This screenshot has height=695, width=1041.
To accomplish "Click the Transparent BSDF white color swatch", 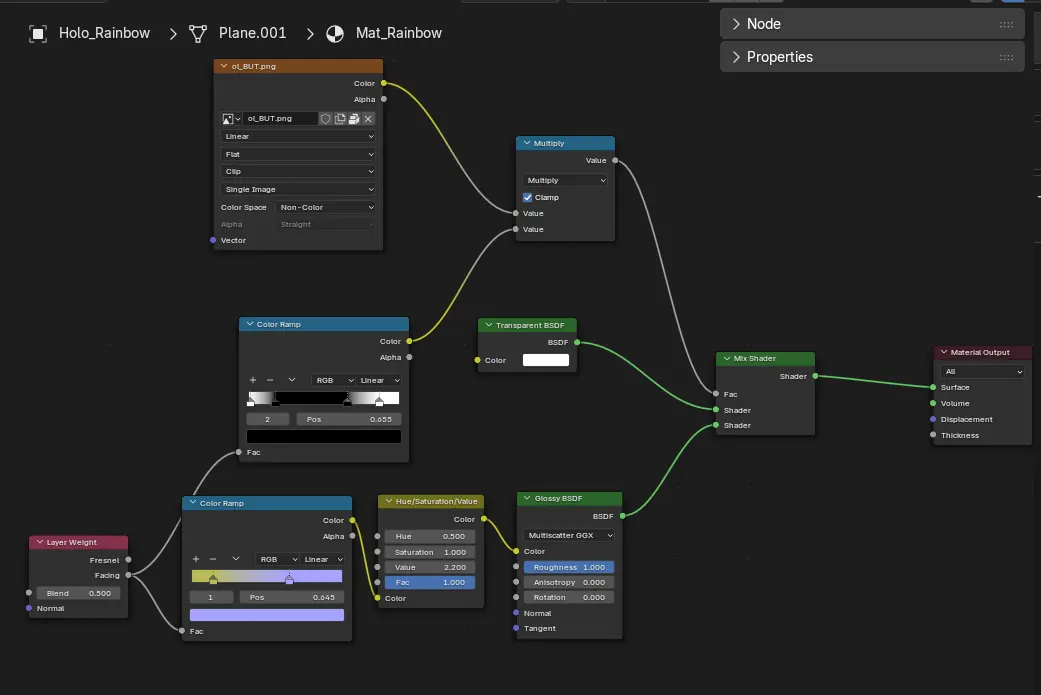I will (x=546, y=360).
